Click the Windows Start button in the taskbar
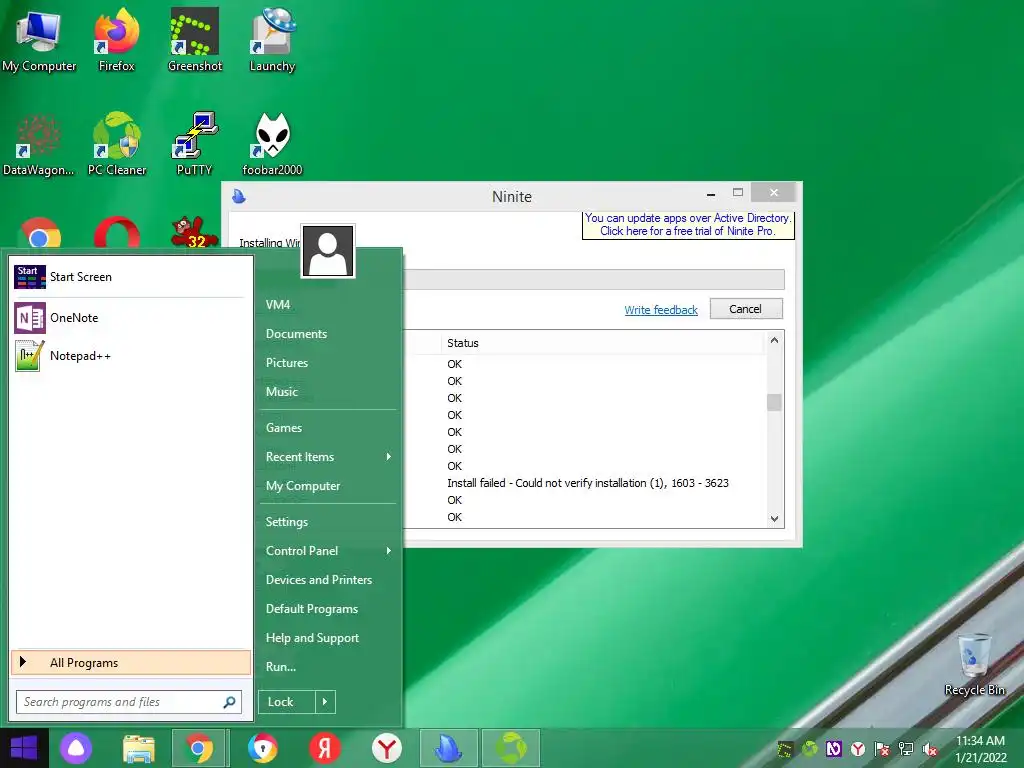The image size is (1024, 768). 24,748
